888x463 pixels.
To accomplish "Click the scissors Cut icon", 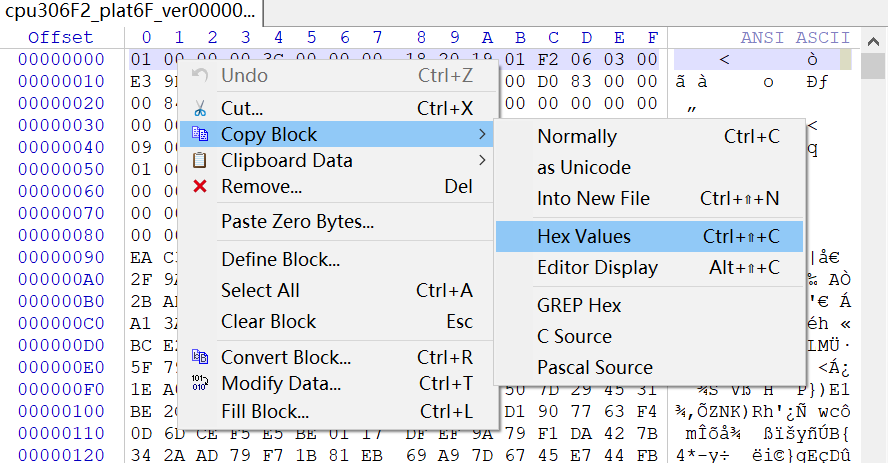I will (x=199, y=108).
